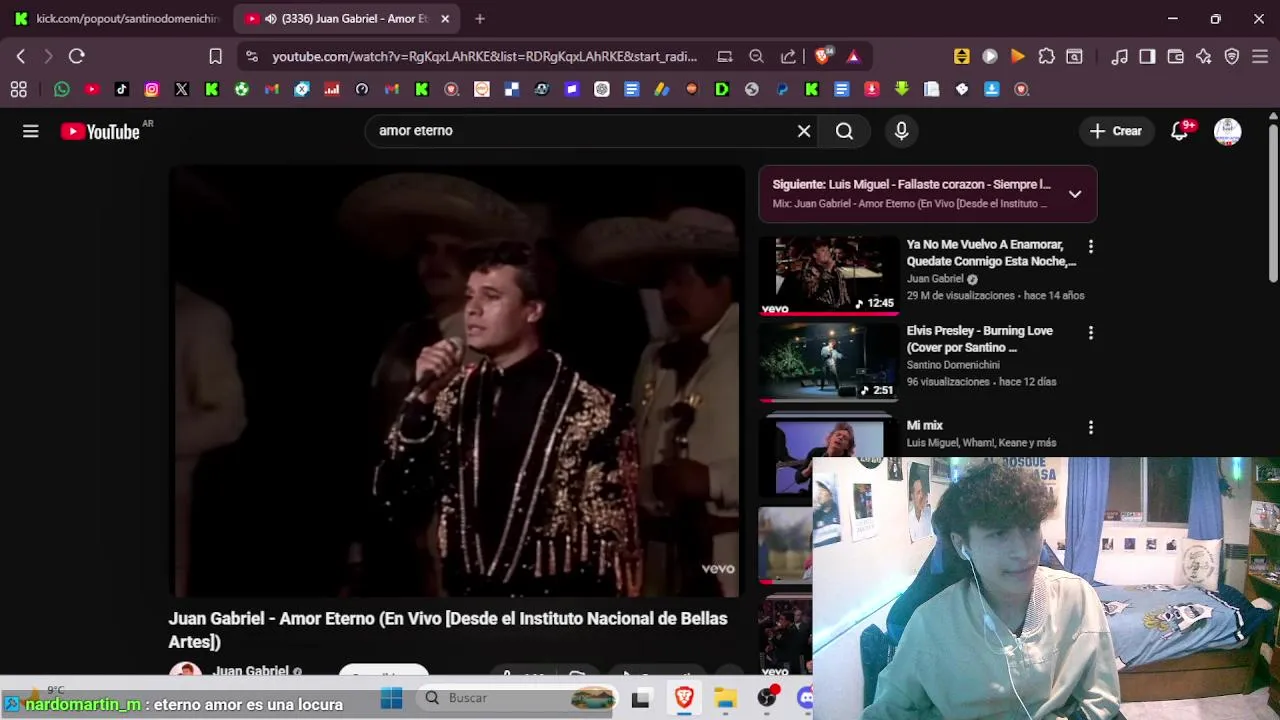Open Instagram bookmark

[x=152, y=89]
